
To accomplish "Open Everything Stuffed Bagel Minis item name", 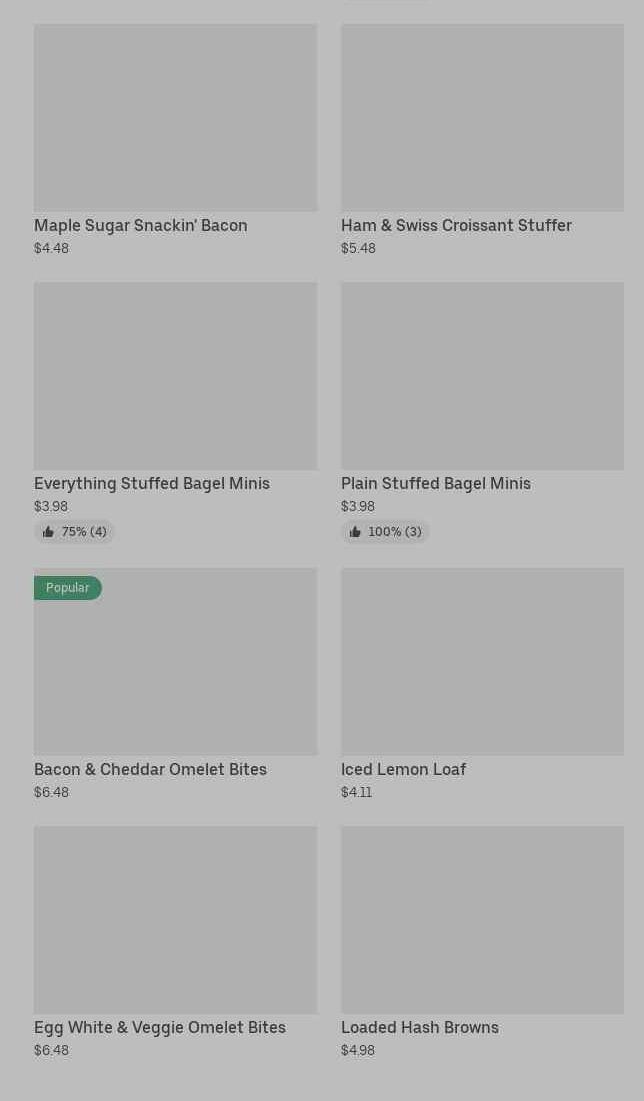I will [152, 483].
